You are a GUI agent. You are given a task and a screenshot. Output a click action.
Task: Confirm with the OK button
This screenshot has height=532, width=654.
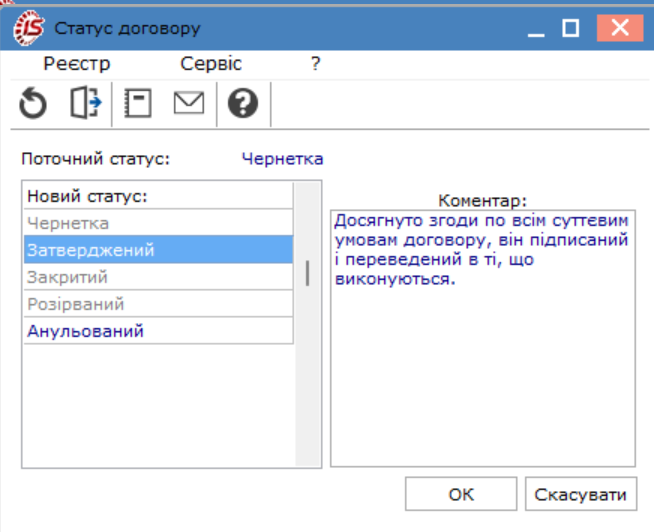tap(461, 494)
